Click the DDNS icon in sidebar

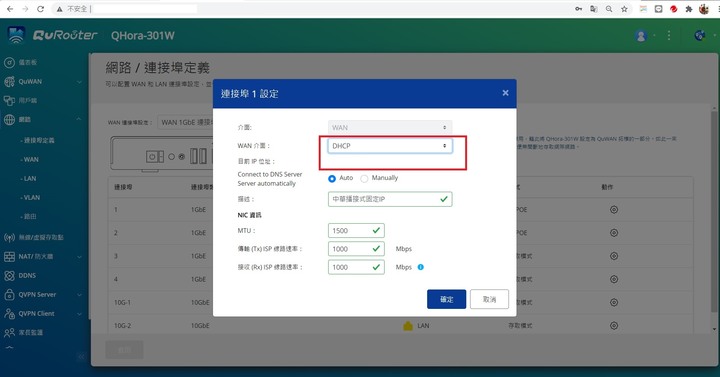click(x=9, y=276)
